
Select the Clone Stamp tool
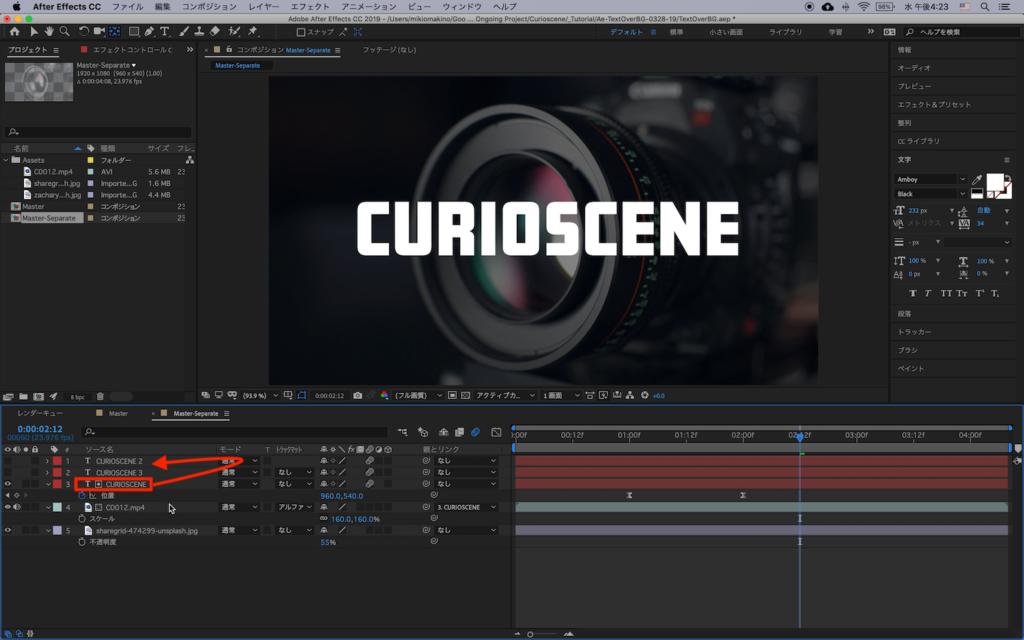point(198,32)
